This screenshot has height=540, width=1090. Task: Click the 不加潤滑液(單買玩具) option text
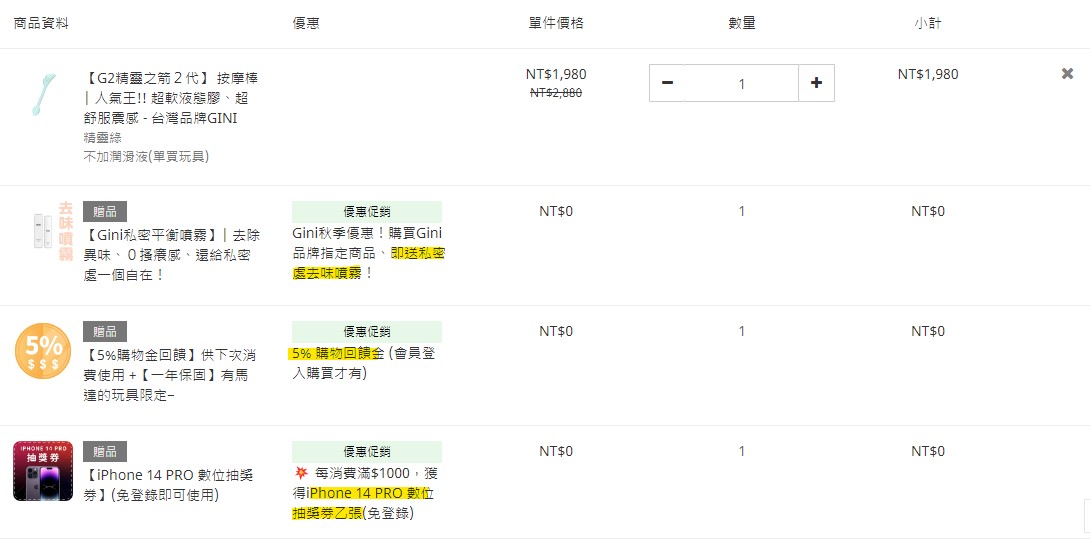pyautogui.click(x=146, y=156)
